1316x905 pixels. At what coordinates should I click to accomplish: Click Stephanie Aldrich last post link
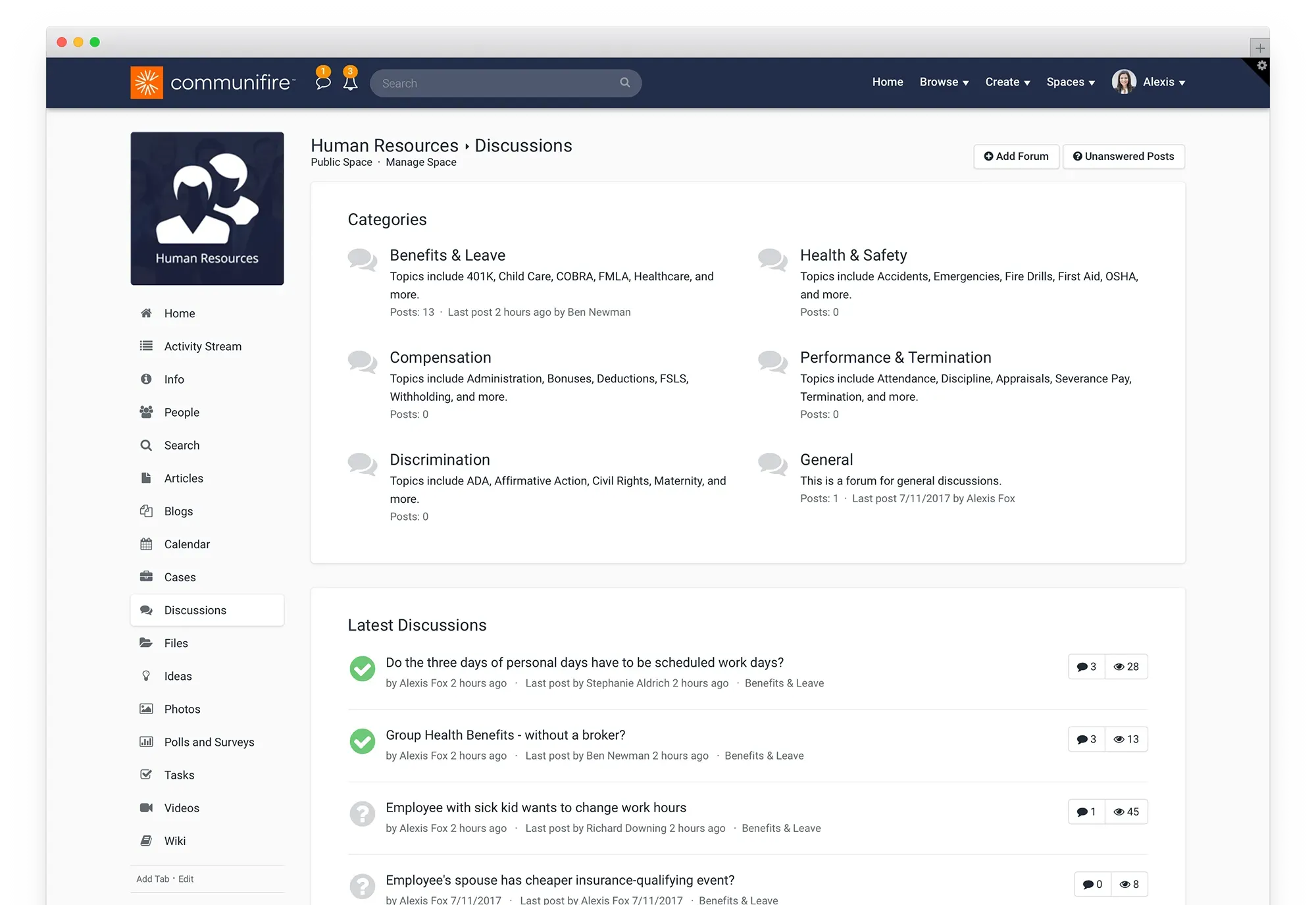[x=627, y=683]
